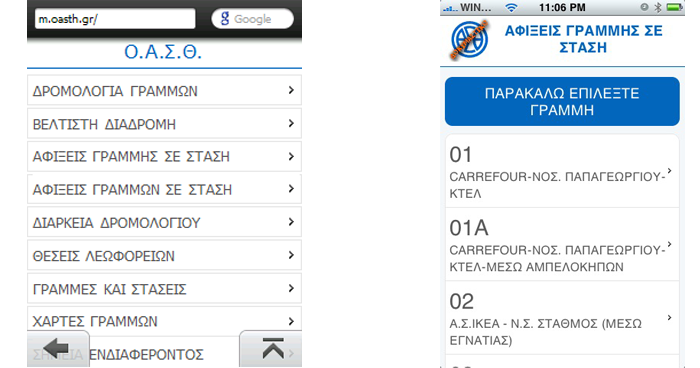Click the ΠΑΡΑΚΑΛΩ ΕΠΙΛΕΞΤΕ ΓΡΑΜΜΗ blue button
Image resolution: width=700 pixels, height=368 pixels.
point(562,101)
